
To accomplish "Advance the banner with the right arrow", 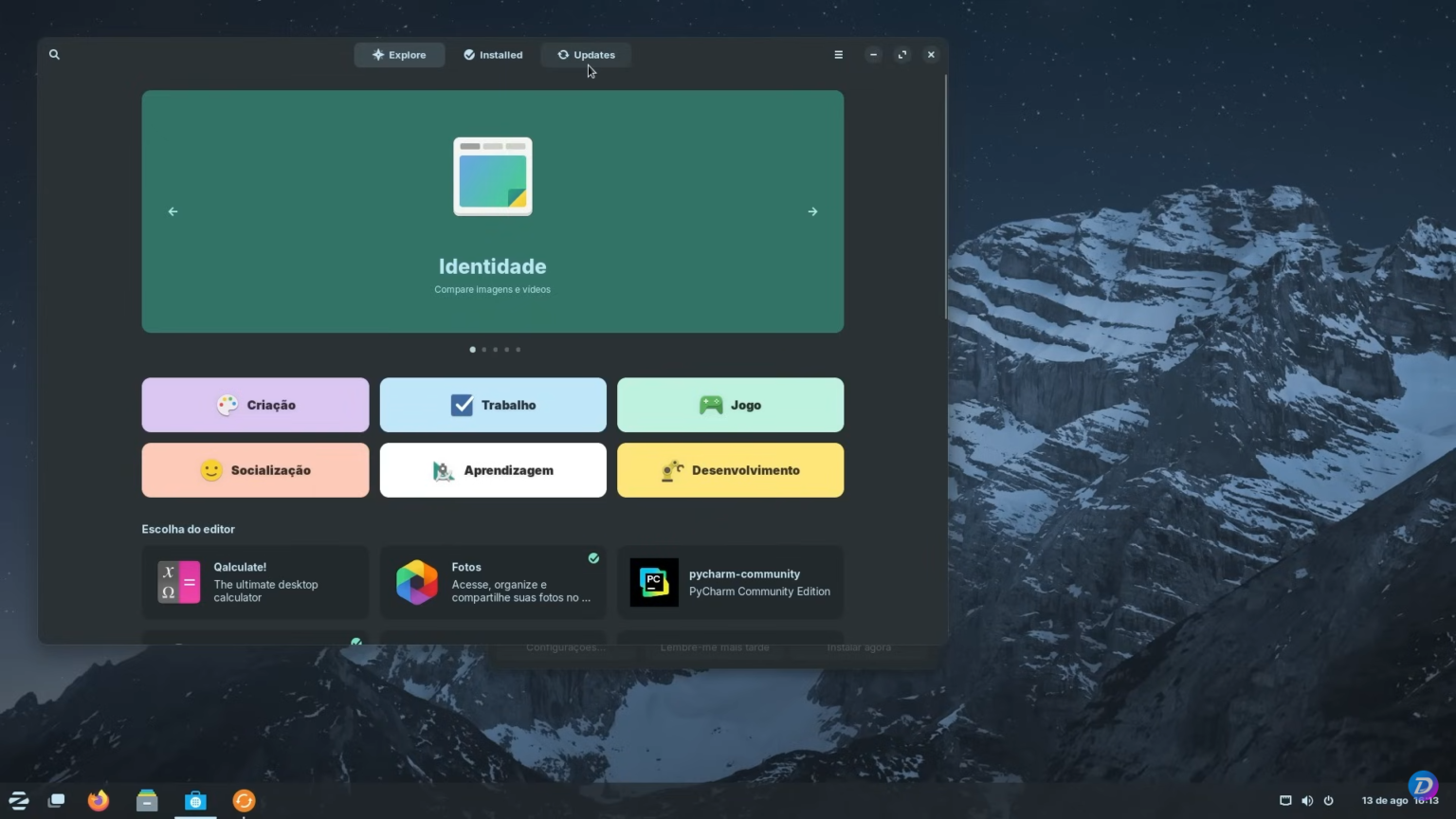I will [811, 211].
